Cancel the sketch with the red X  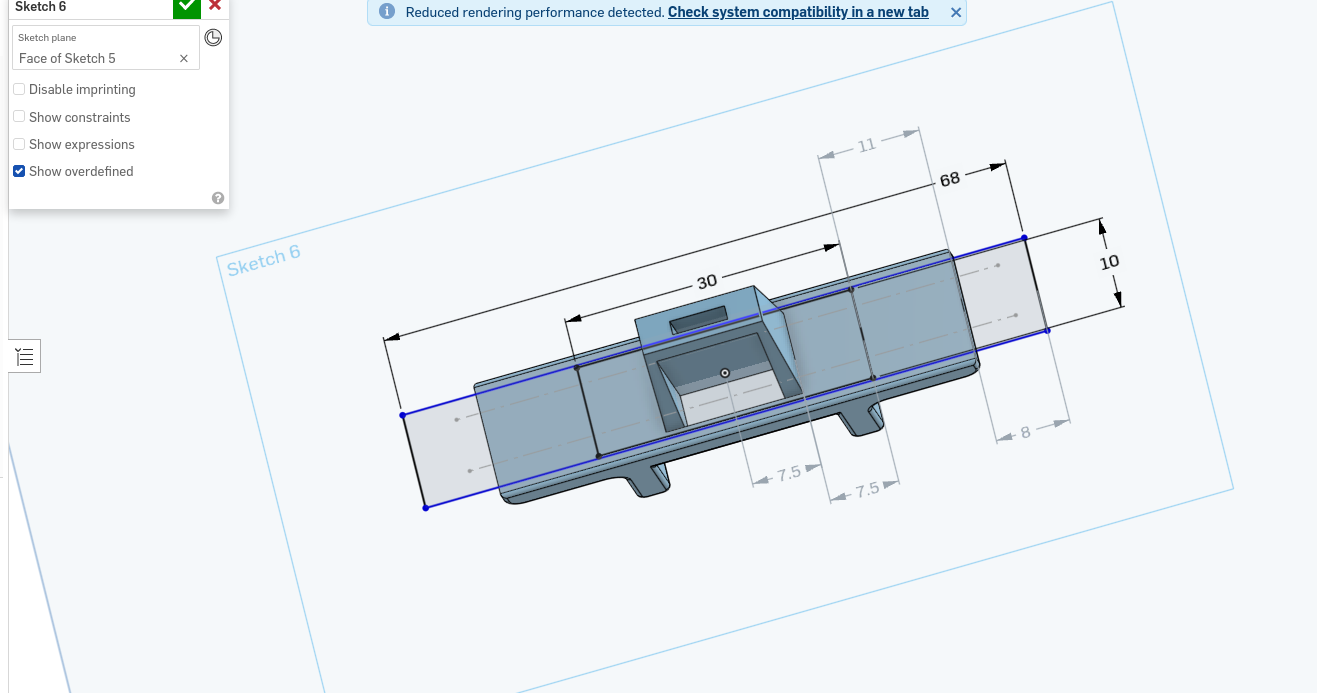pos(215,6)
